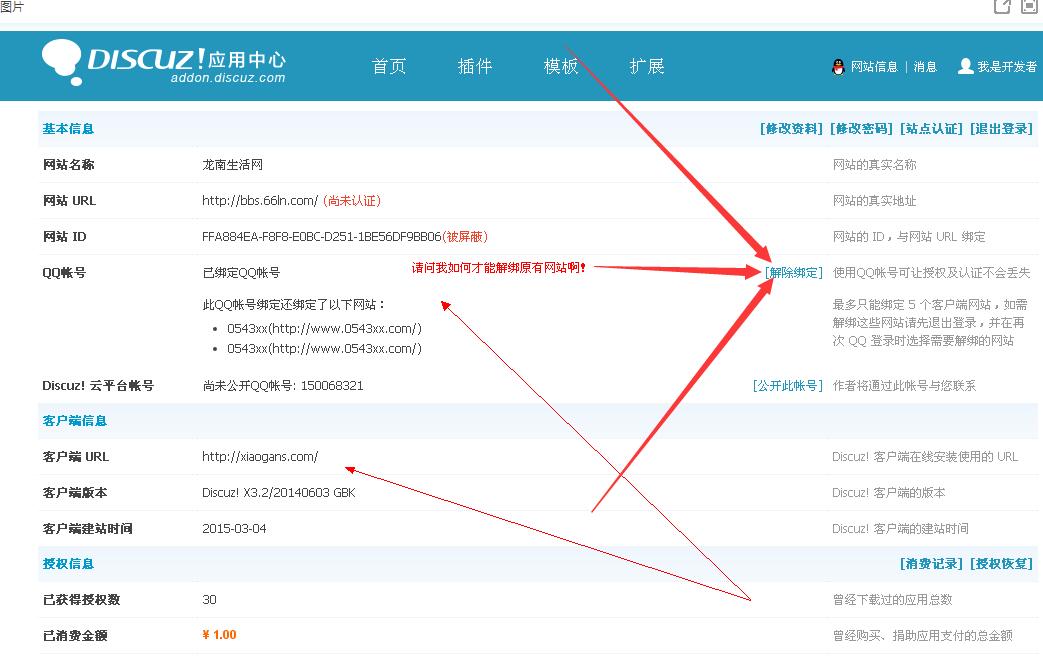This screenshot has width=1043, height=656.
Task: Click the user avatar icon beside 我是开发者
Action: (965, 66)
